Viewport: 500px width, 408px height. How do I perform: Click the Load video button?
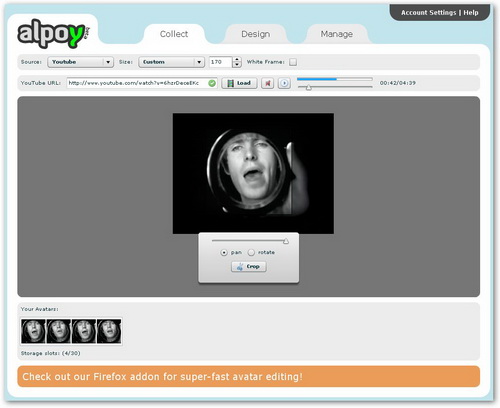pyautogui.click(x=239, y=83)
